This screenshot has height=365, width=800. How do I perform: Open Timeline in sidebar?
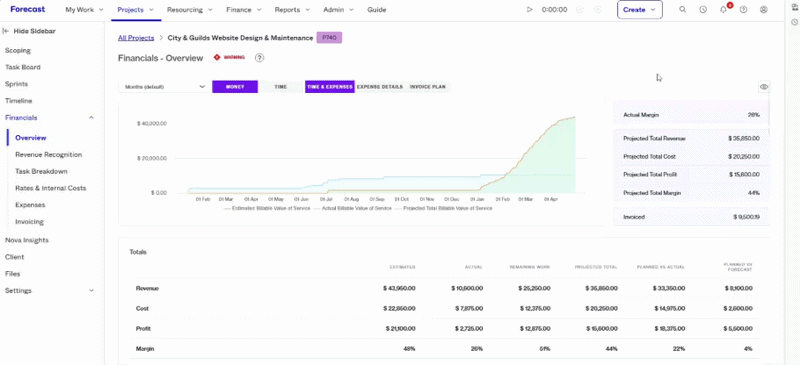pyautogui.click(x=18, y=101)
